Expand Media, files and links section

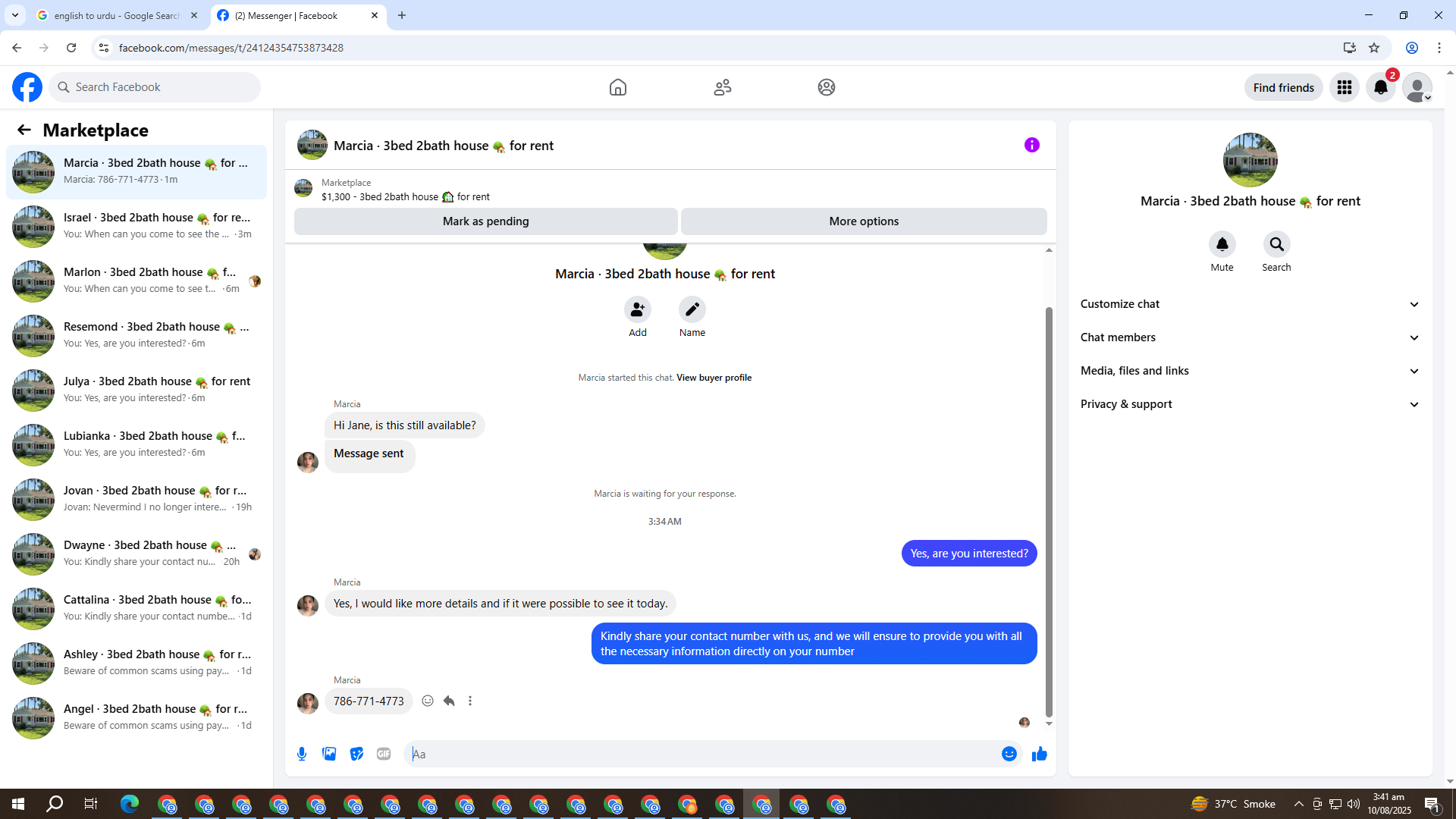[1249, 371]
